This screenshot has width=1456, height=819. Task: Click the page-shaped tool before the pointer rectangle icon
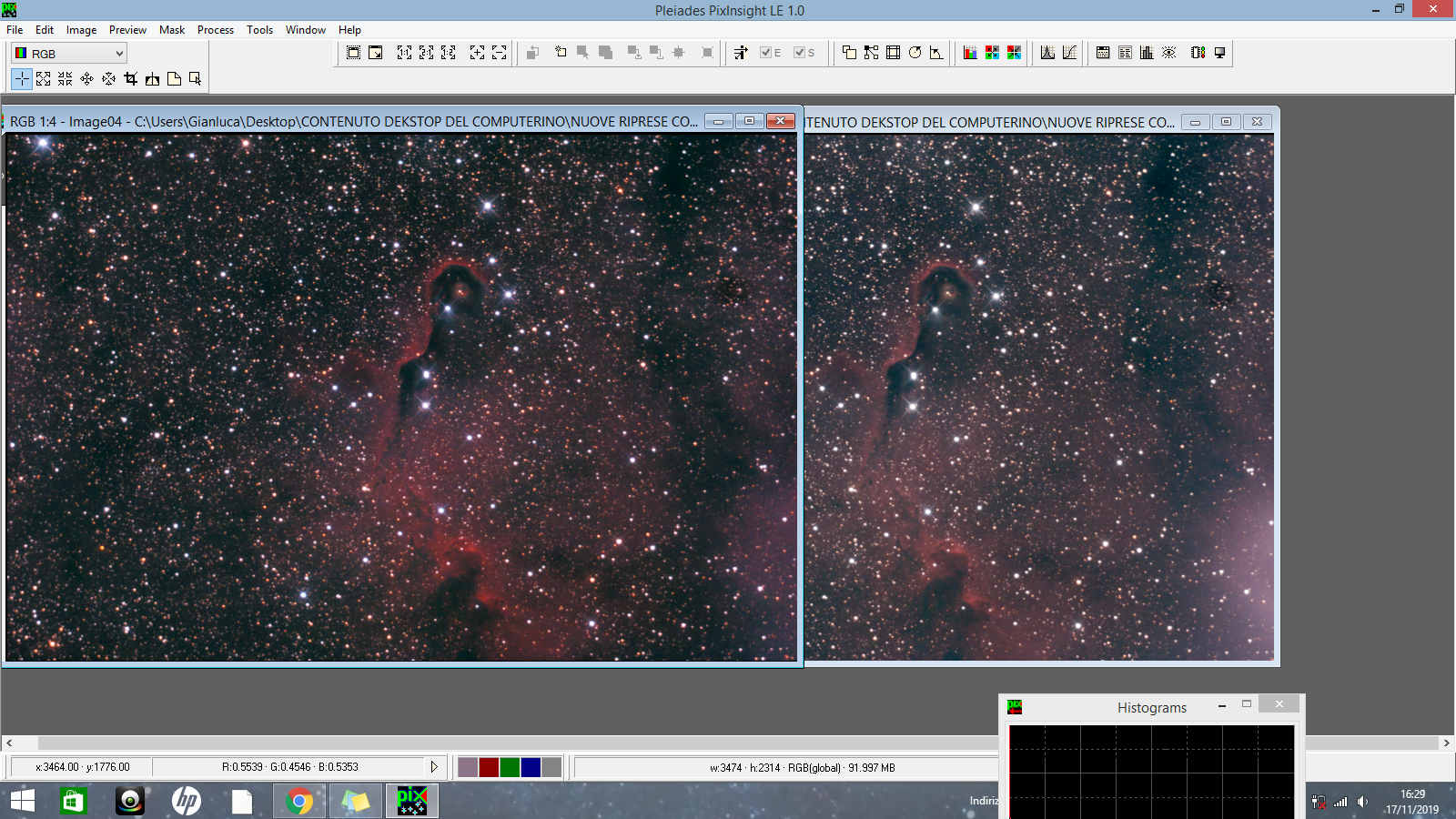coord(174,79)
